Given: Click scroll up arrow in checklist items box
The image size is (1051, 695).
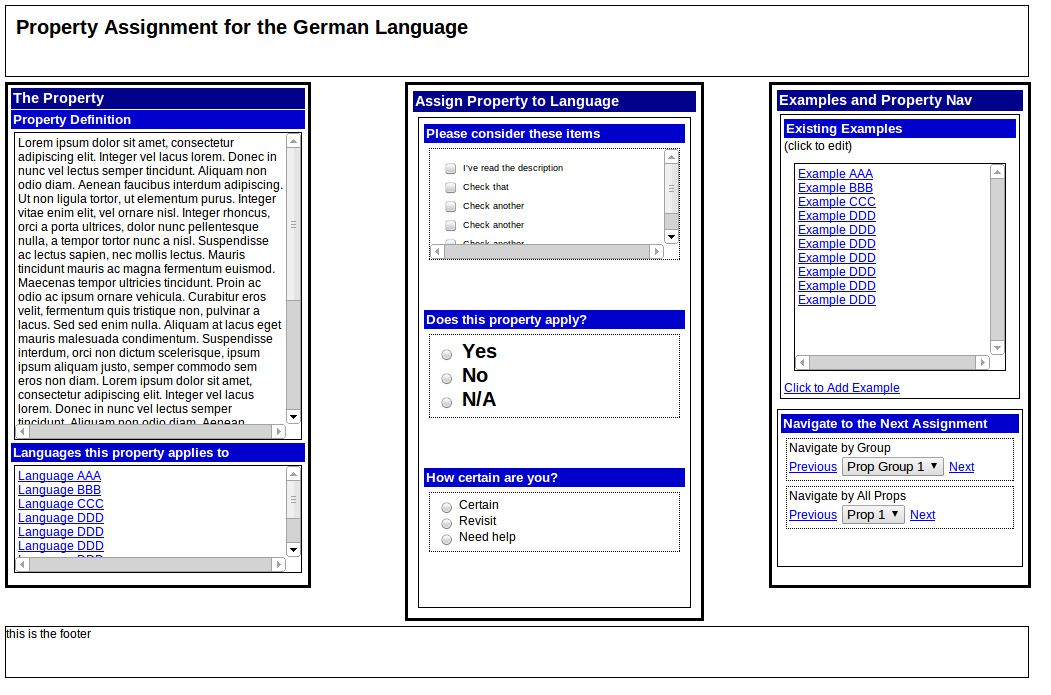Looking at the screenshot, I should pos(671,157).
